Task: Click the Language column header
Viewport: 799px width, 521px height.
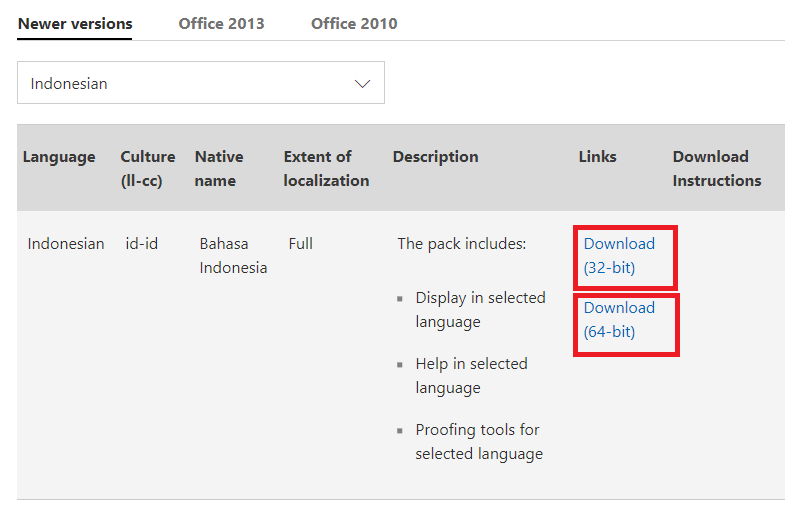Action: 59,157
